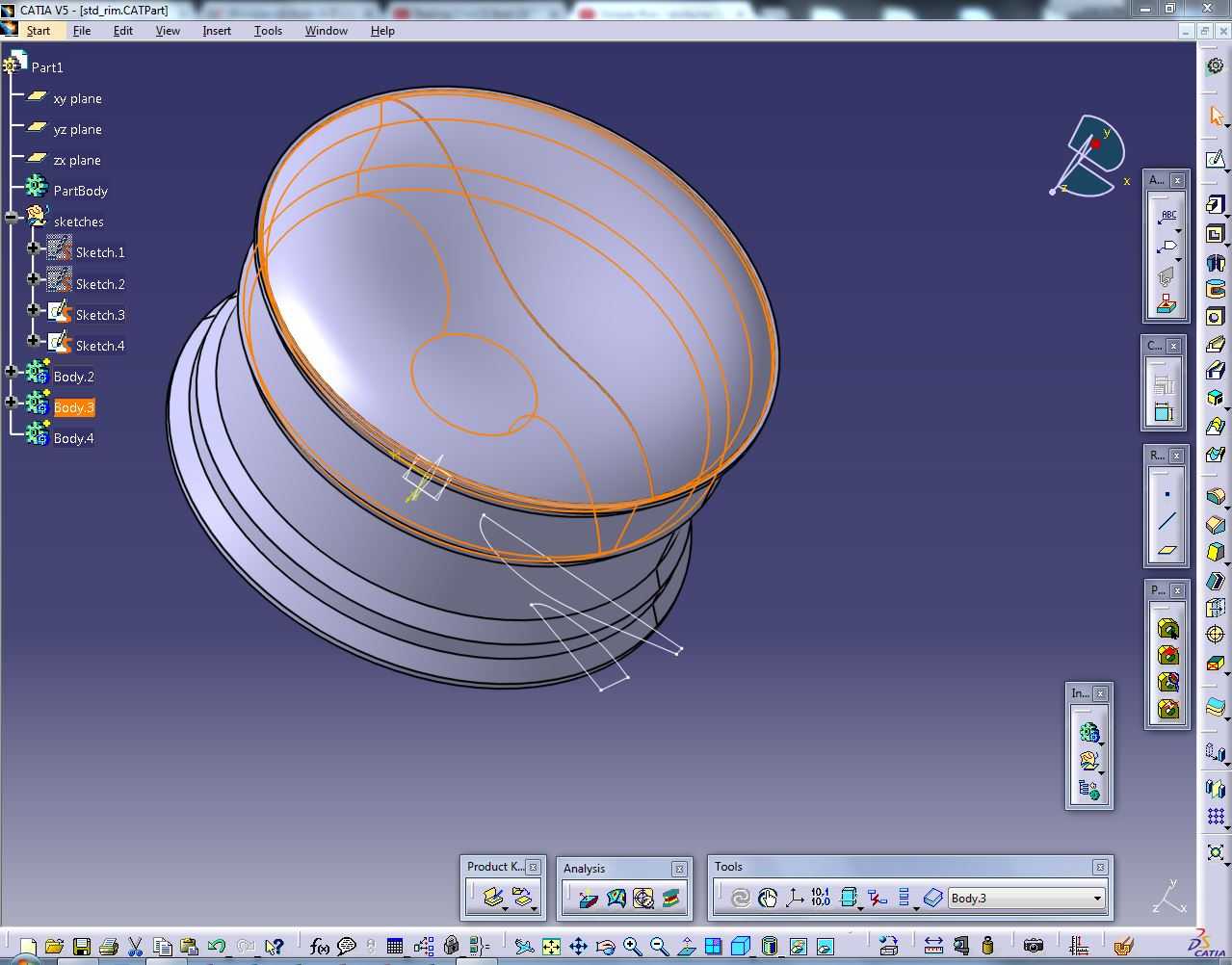
Task: Select the arrow Select tool in right toolbar
Action: coord(1216,117)
